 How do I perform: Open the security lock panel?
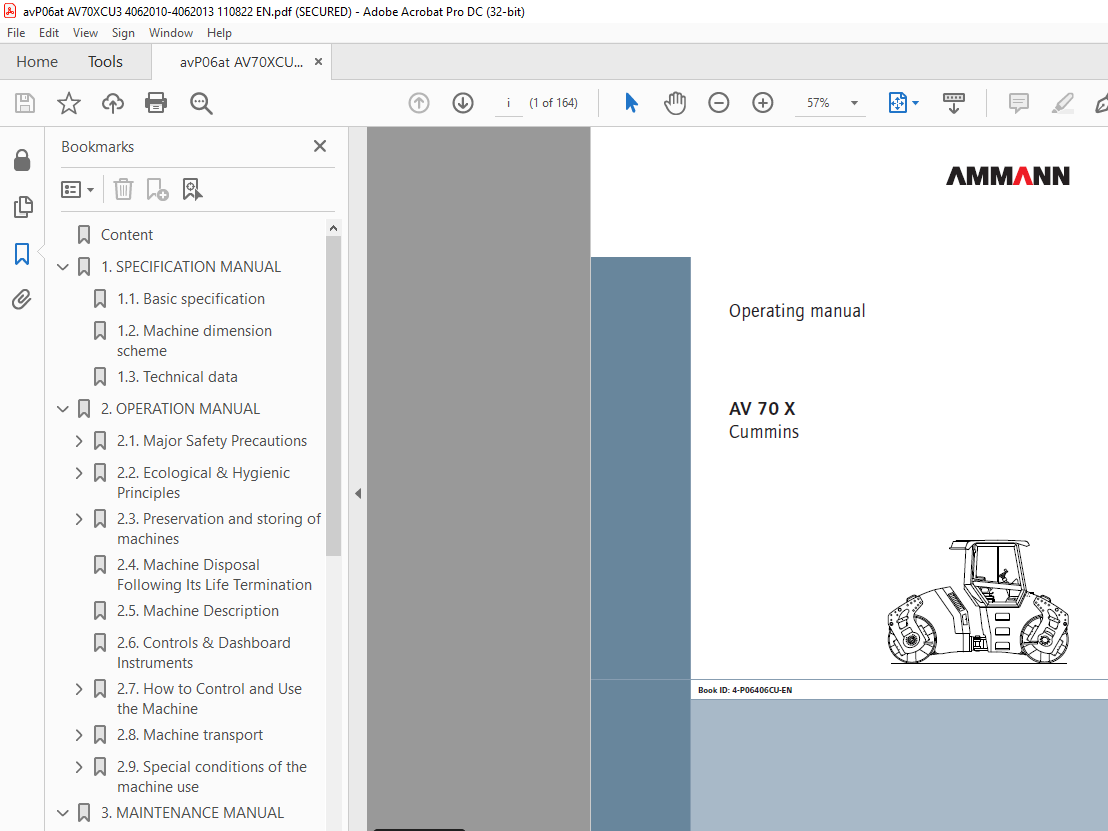click(22, 160)
